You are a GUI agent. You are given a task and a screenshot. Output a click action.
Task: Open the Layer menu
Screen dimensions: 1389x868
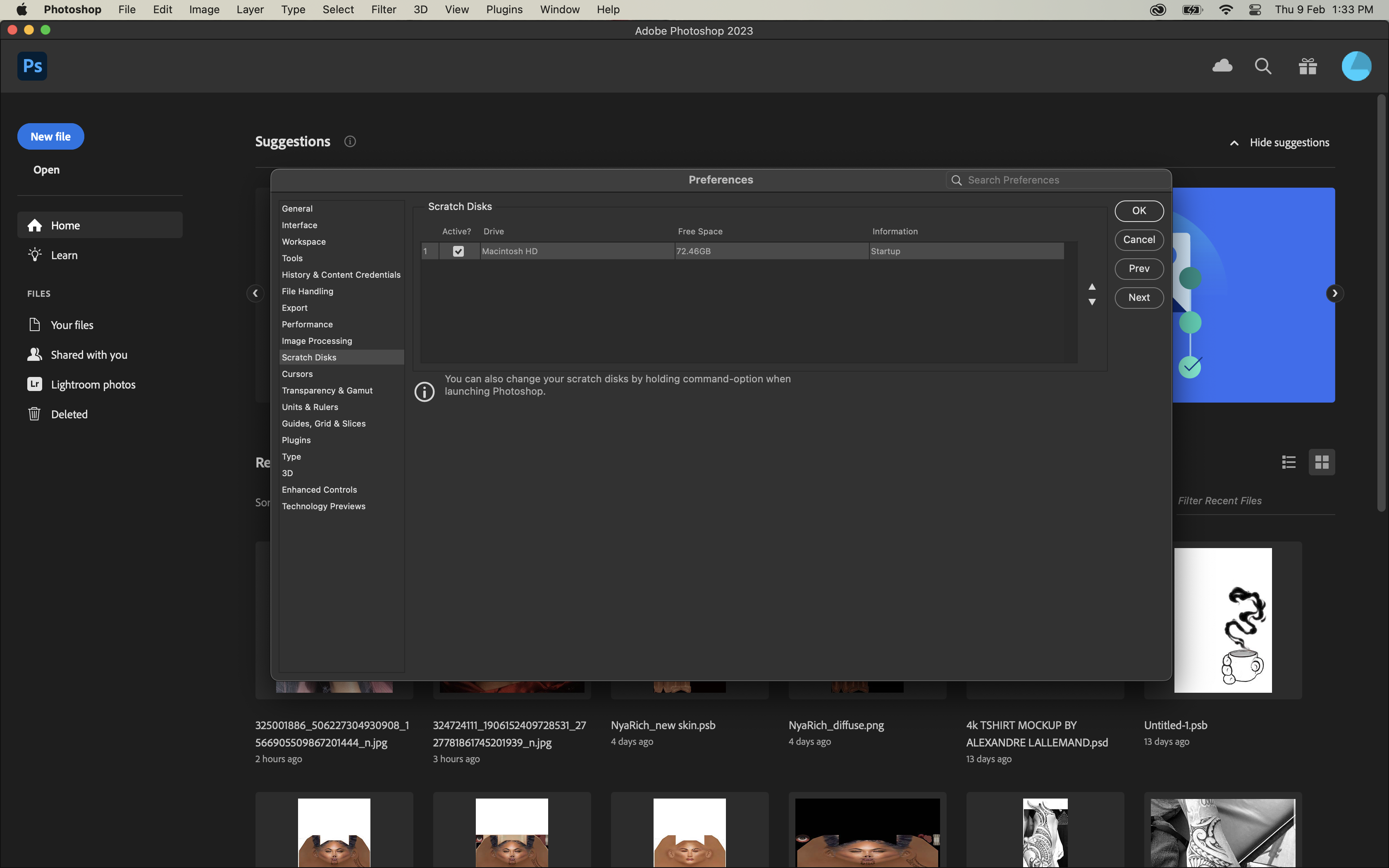pyautogui.click(x=250, y=9)
